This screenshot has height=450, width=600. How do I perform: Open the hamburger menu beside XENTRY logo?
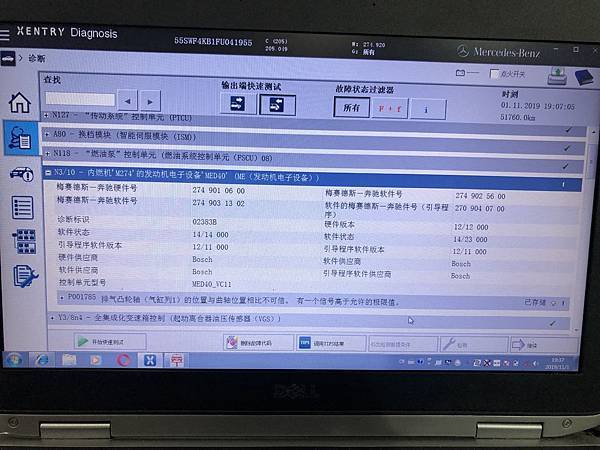tap(4, 34)
